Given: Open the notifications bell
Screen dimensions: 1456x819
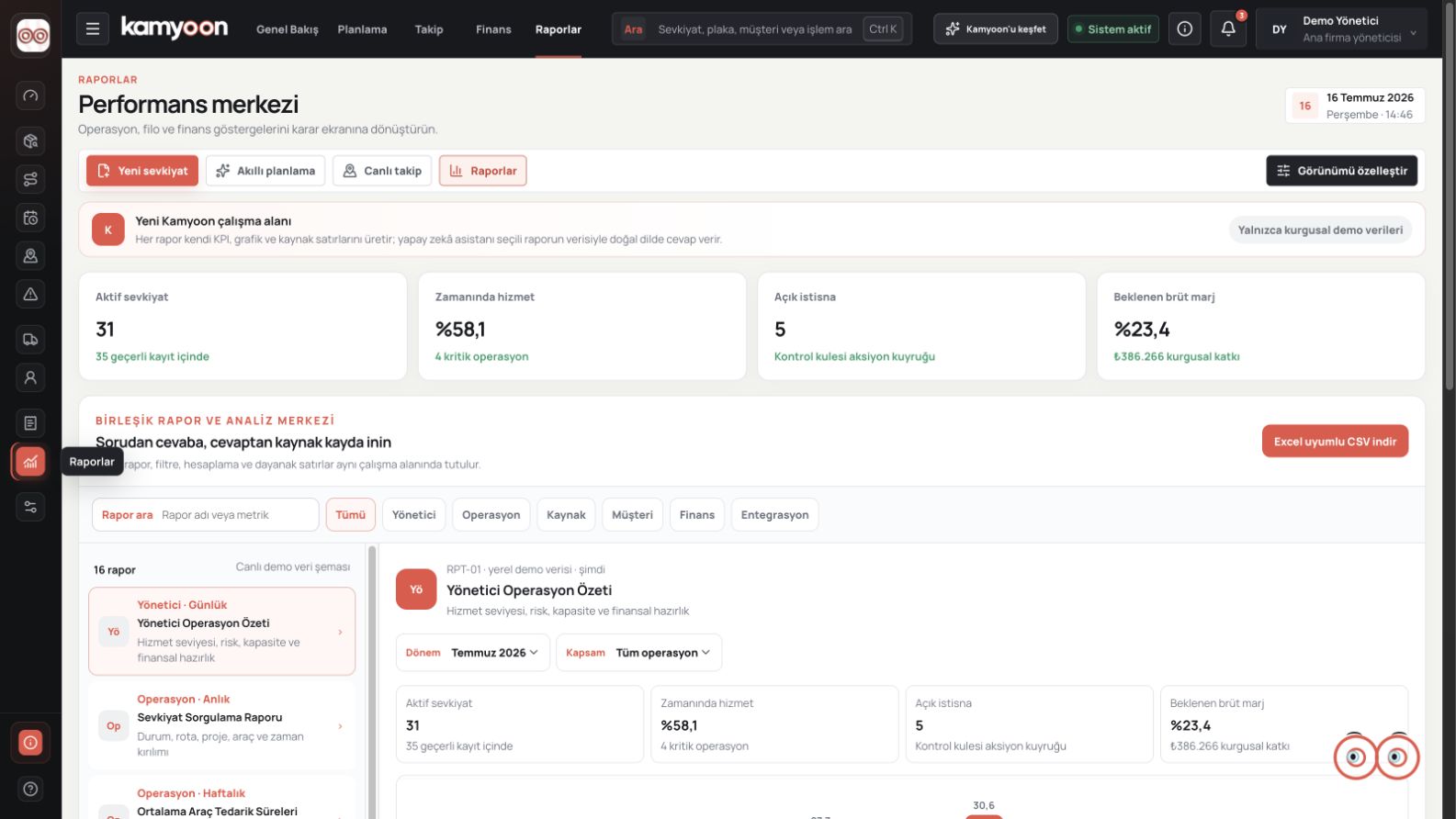Looking at the screenshot, I should coord(1228,29).
